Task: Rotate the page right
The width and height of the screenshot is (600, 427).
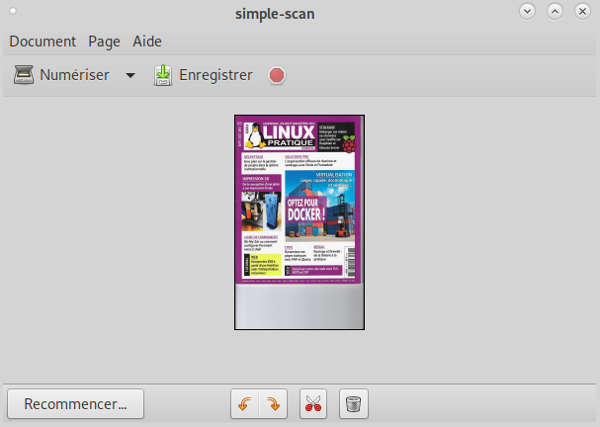Action: point(273,404)
